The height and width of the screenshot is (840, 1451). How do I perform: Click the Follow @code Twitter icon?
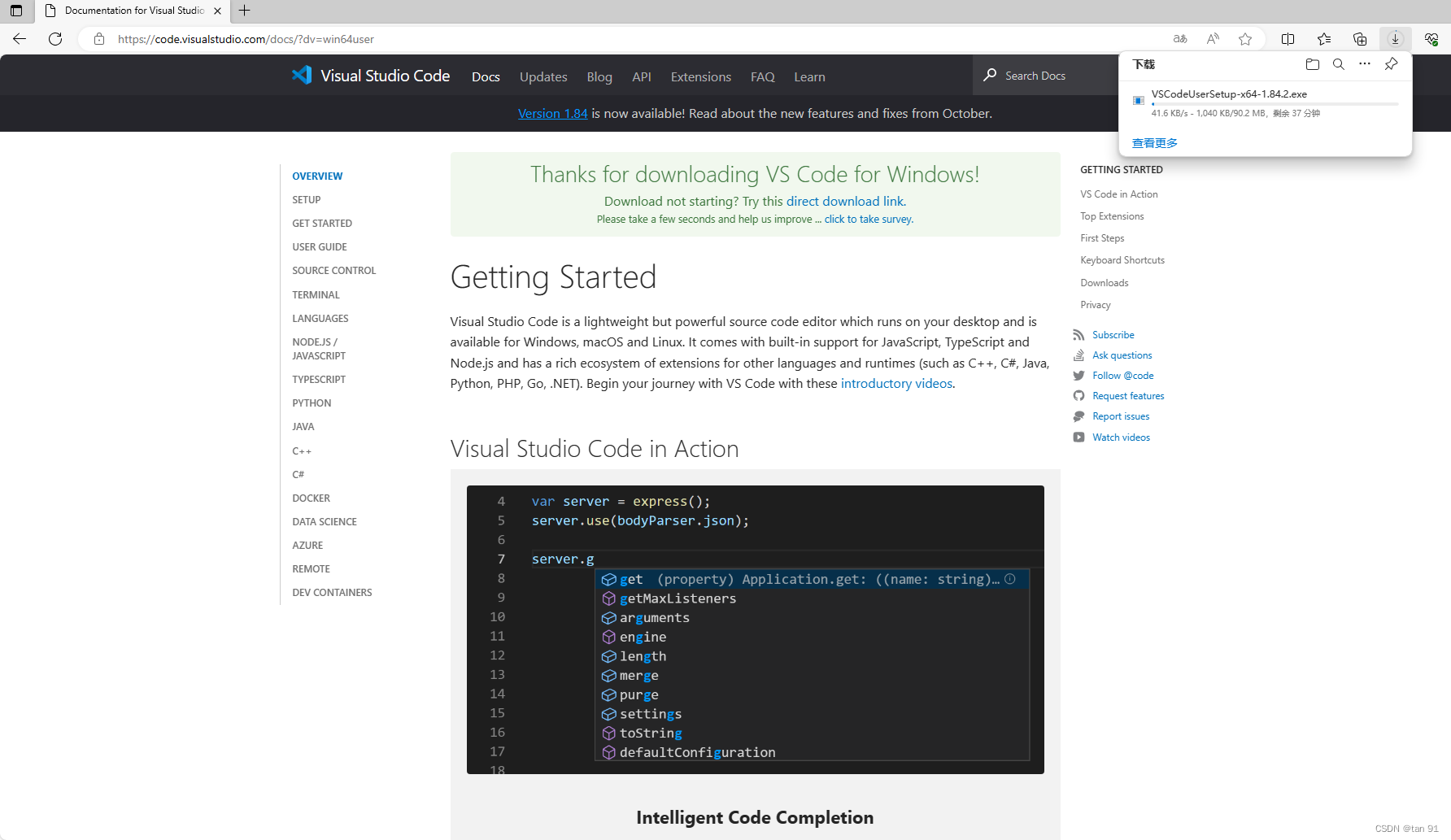pyautogui.click(x=1078, y=376)
